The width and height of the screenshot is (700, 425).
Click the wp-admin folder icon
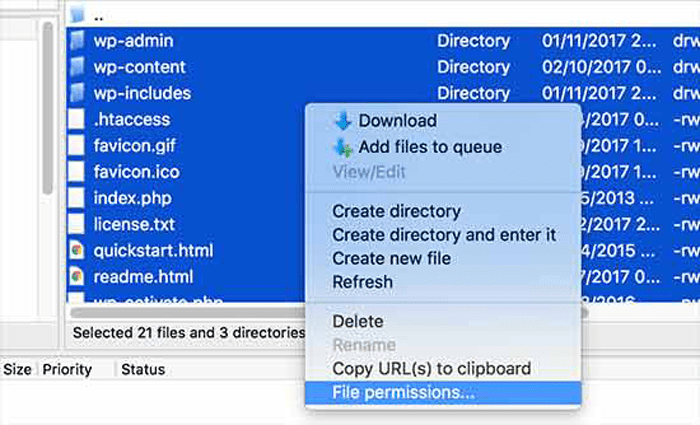(x=76, y=41)
